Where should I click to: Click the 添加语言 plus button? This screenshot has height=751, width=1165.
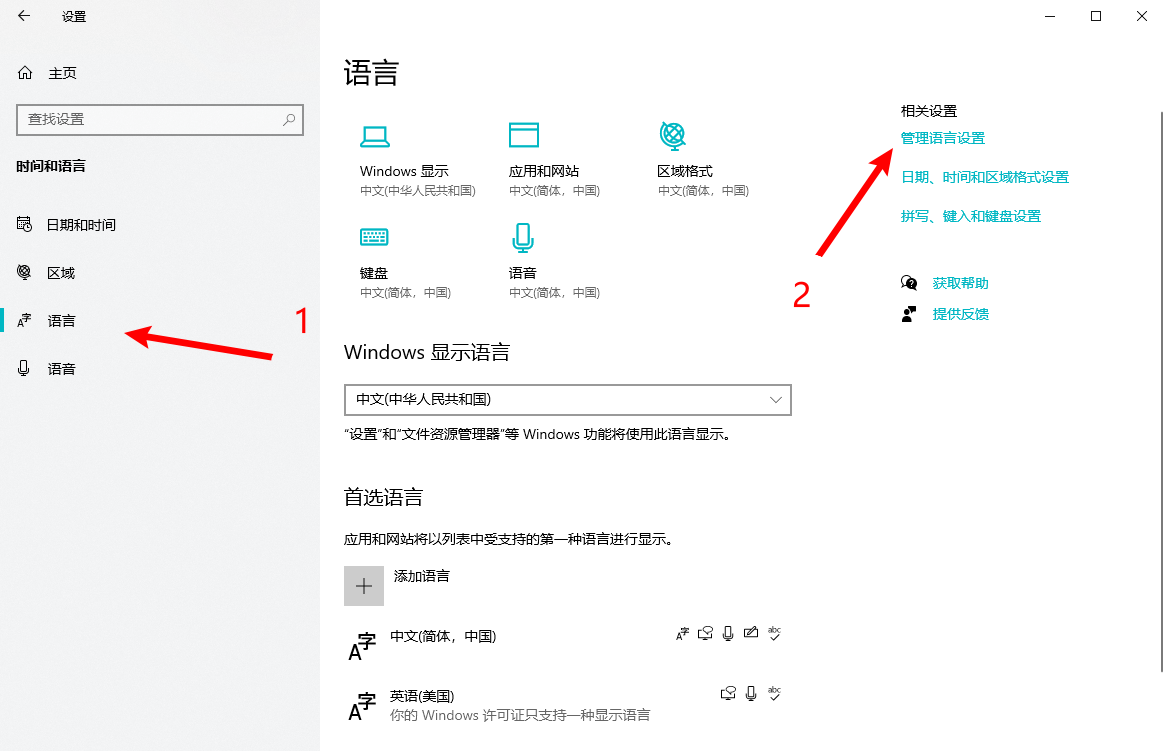(x=364, y=585)
